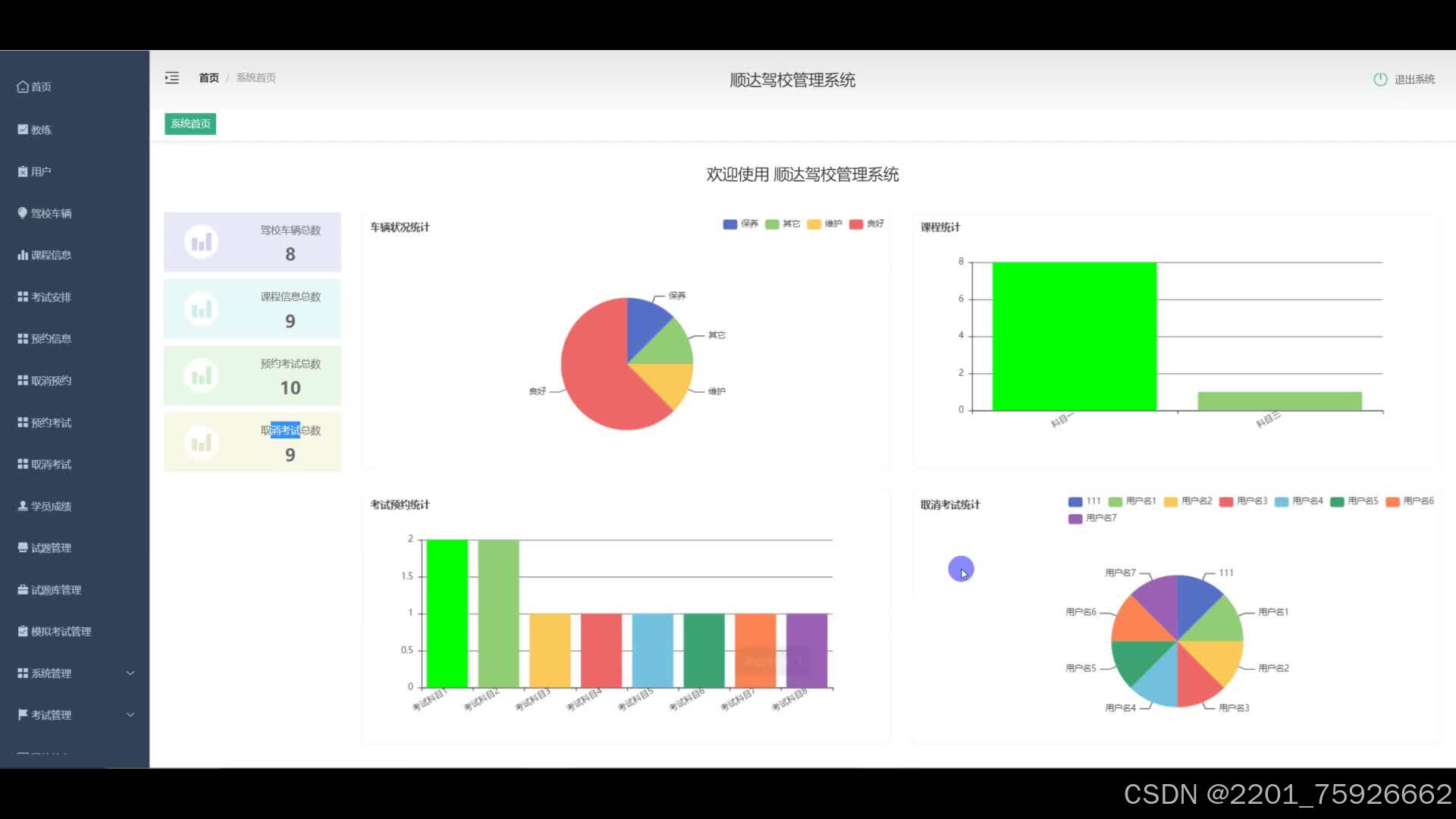Screen dimensions: 1456x819
Task: Click the 退出系统 logout text
Action: (1414, 80)
